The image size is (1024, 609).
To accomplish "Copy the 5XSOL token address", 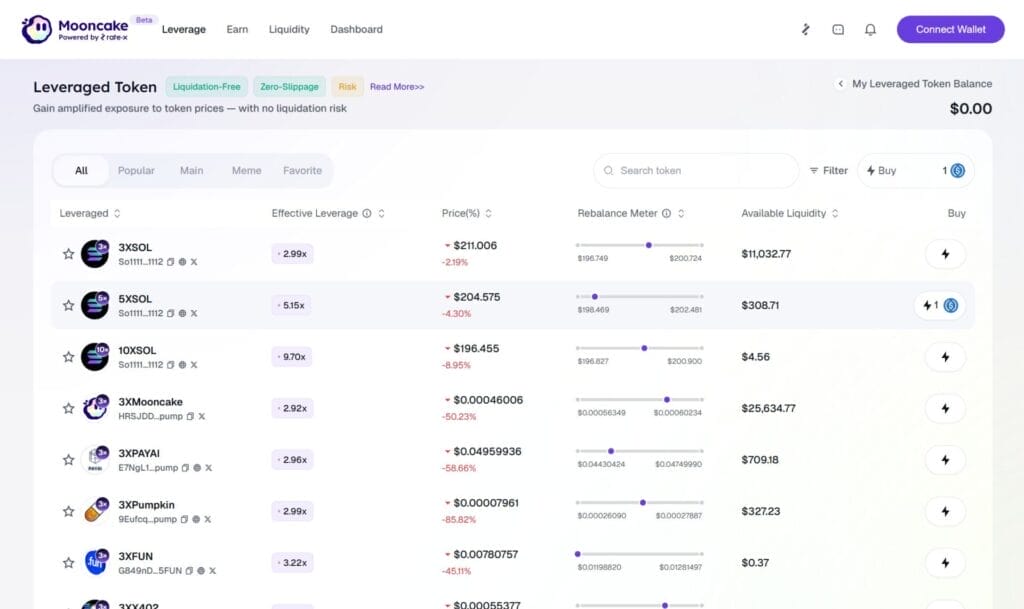I will click(170, 313).
